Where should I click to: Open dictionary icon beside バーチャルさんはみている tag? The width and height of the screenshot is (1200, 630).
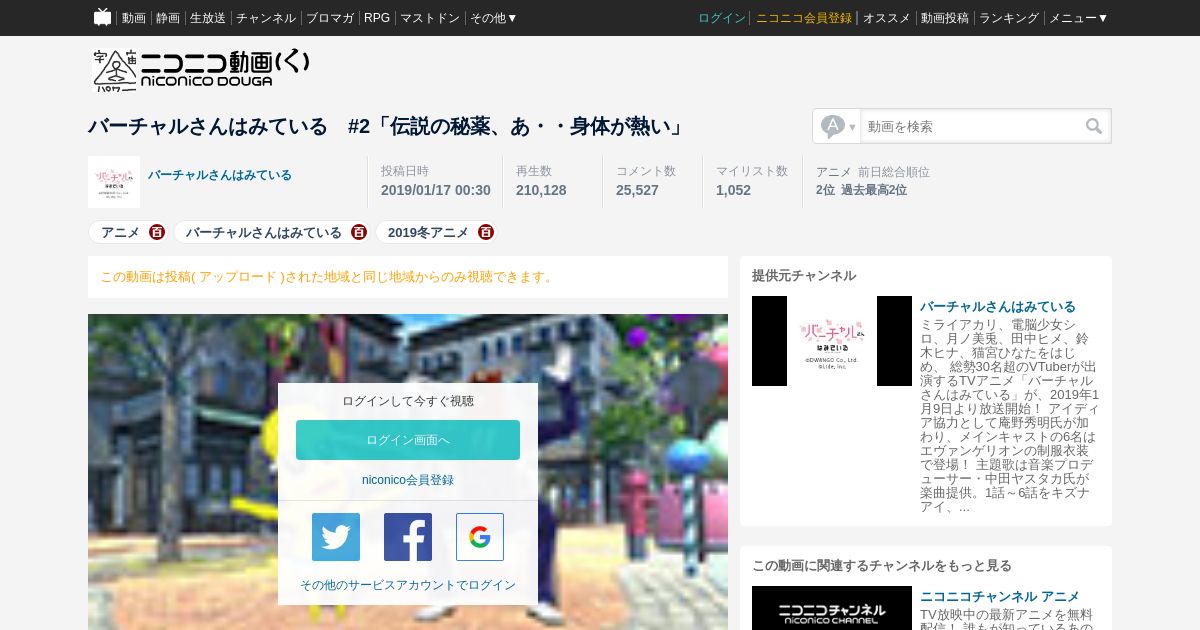(359, 232)
